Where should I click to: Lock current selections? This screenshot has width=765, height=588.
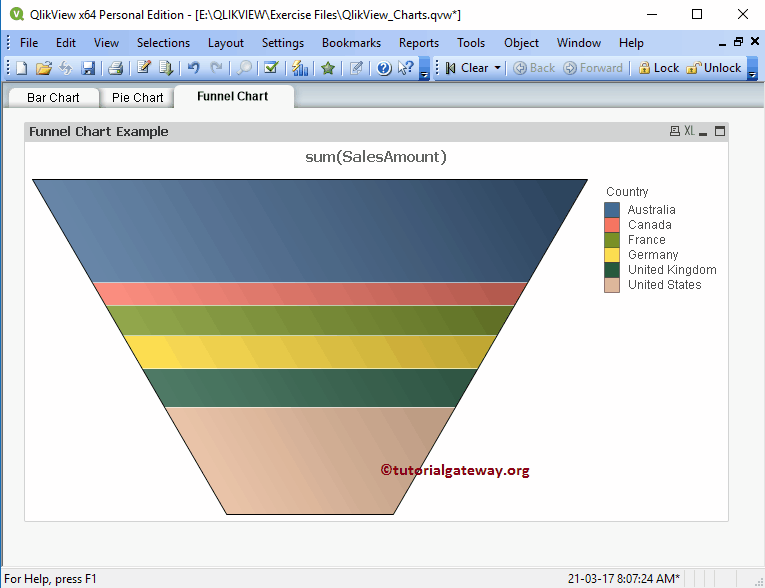659,68
